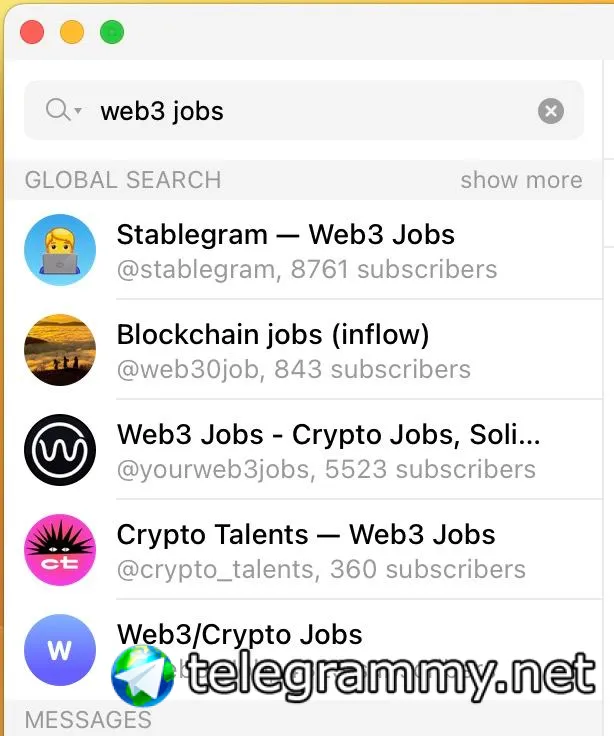Open the Blockchain jobs (inflow) result

coord(273,335)
